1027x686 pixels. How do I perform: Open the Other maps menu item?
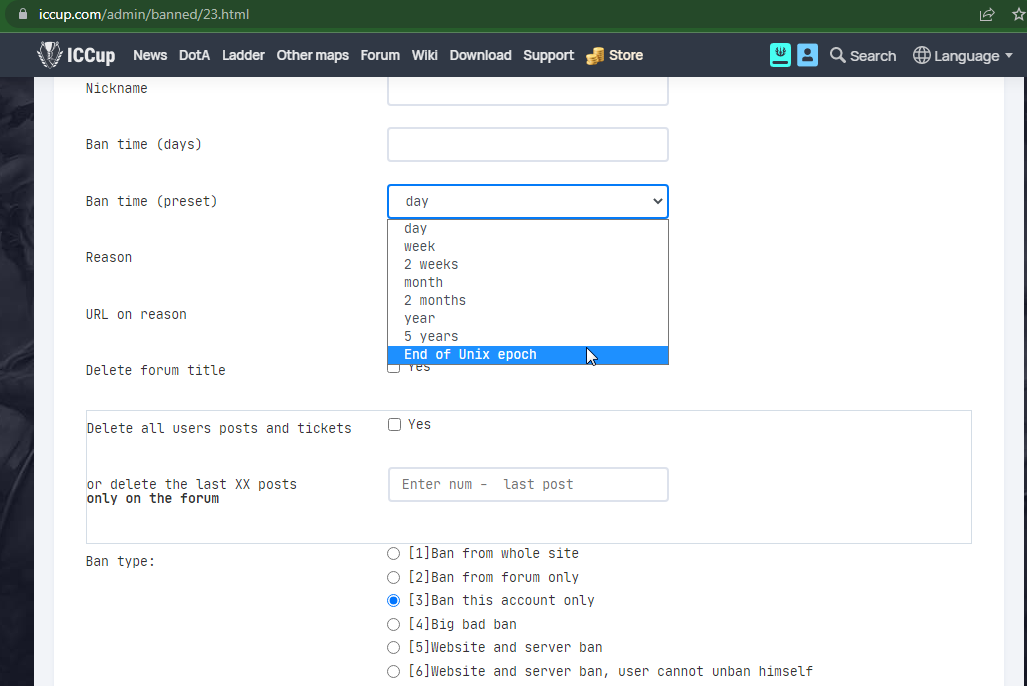pyautogui.click(x=312, y=55)
